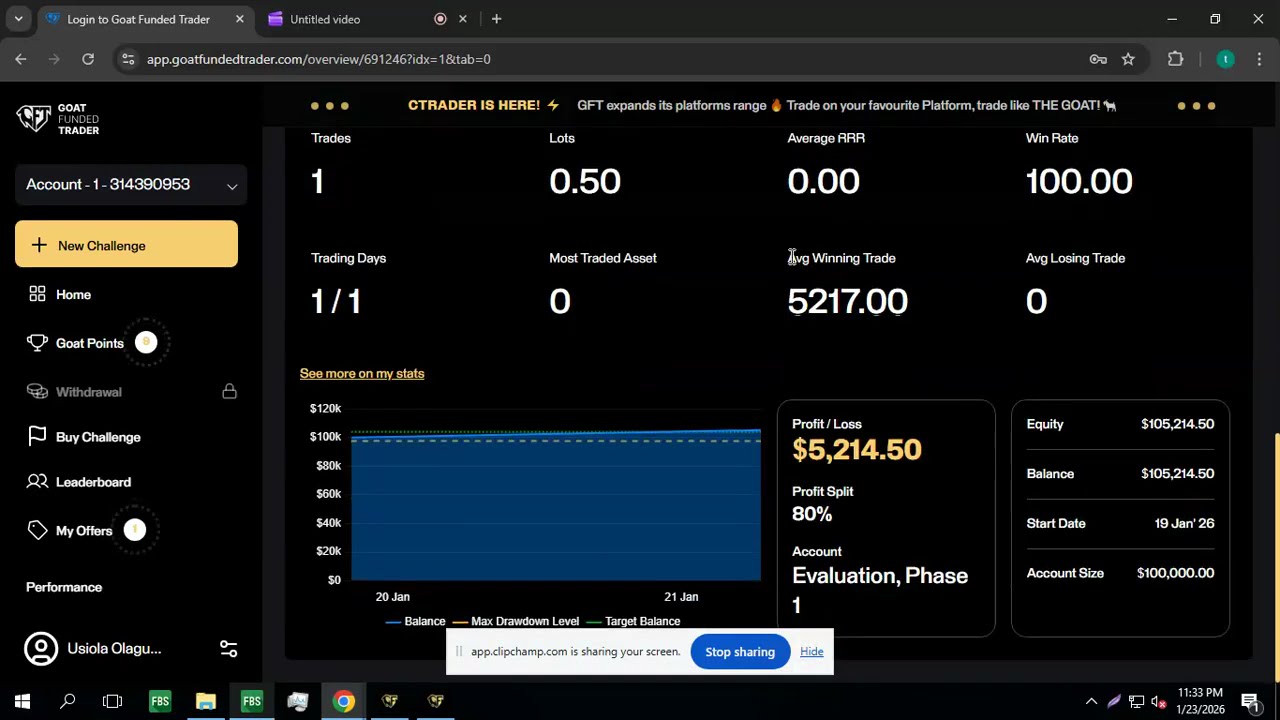Select the Login to Goat Funded Trader tab
This screenshot has width=1280, height=720.
[138, 19]
